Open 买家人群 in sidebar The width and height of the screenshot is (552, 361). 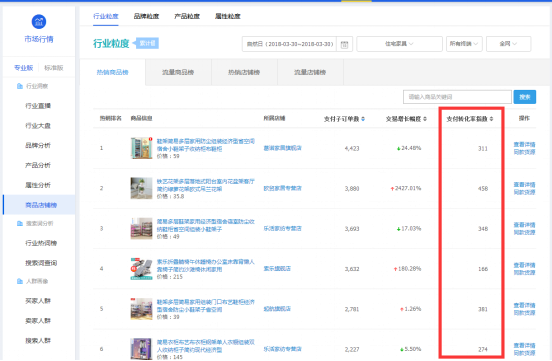[38, 301]
